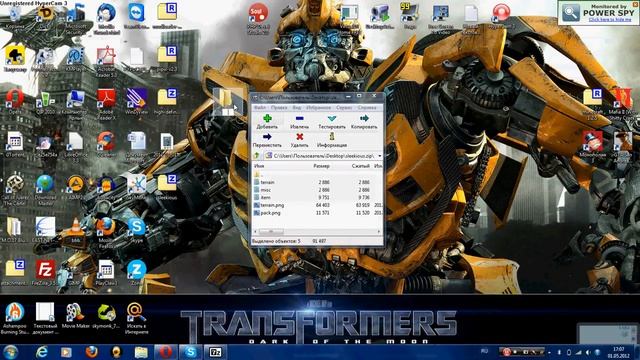Image resolution: width=640 pixels, height=360 pixels.
Task: Click the Recycle Bin 'Корзина' icon
Action: pyautogui.click(x=15, y=17)
